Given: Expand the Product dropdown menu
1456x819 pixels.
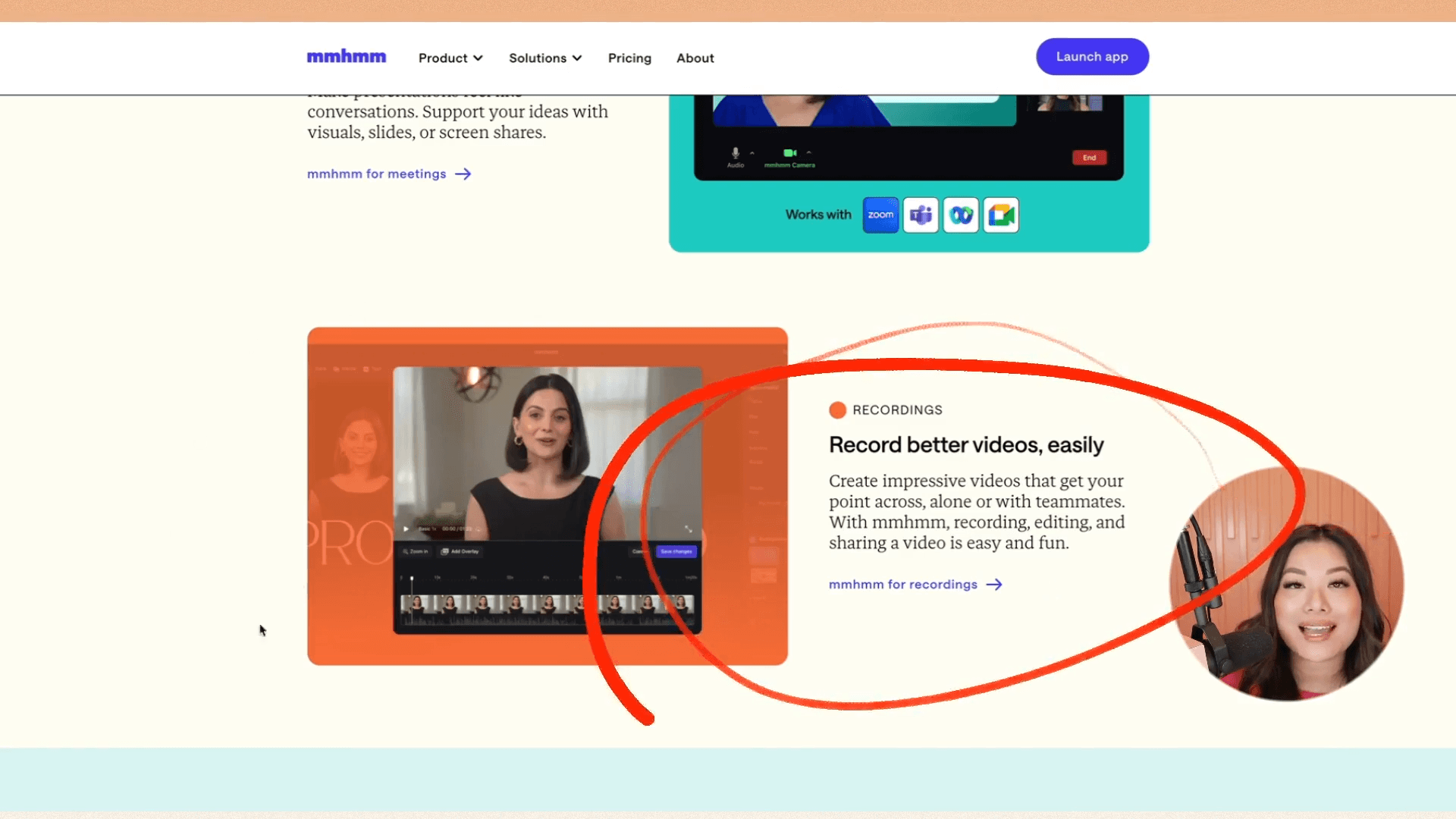Looking at the screenshot, I should (x=450, y=58).
